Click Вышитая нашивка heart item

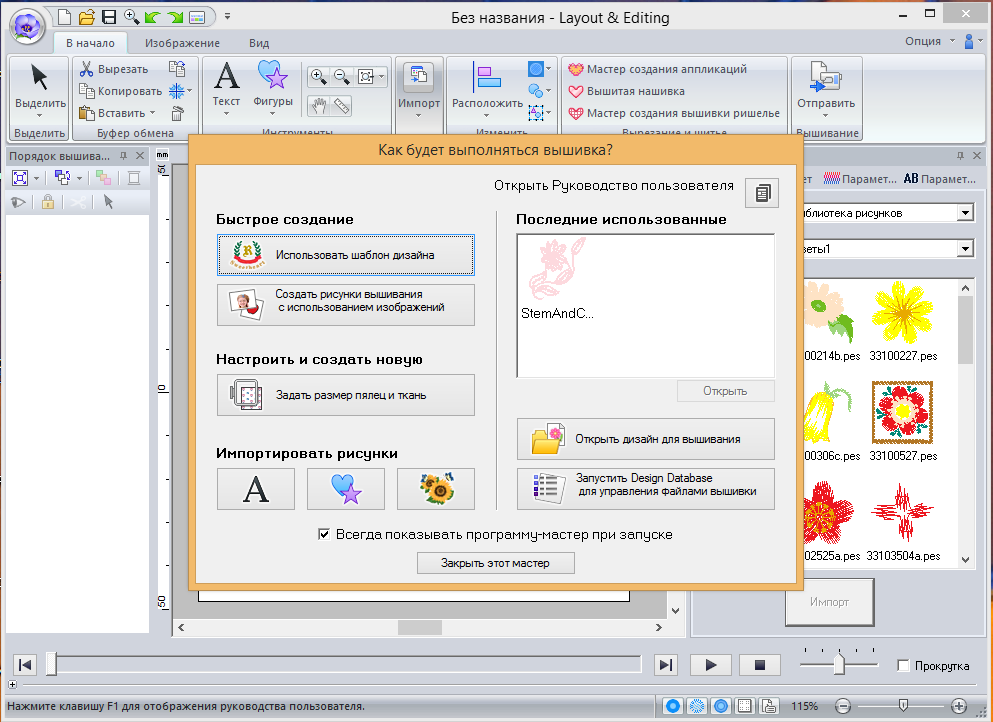[626, 91]
